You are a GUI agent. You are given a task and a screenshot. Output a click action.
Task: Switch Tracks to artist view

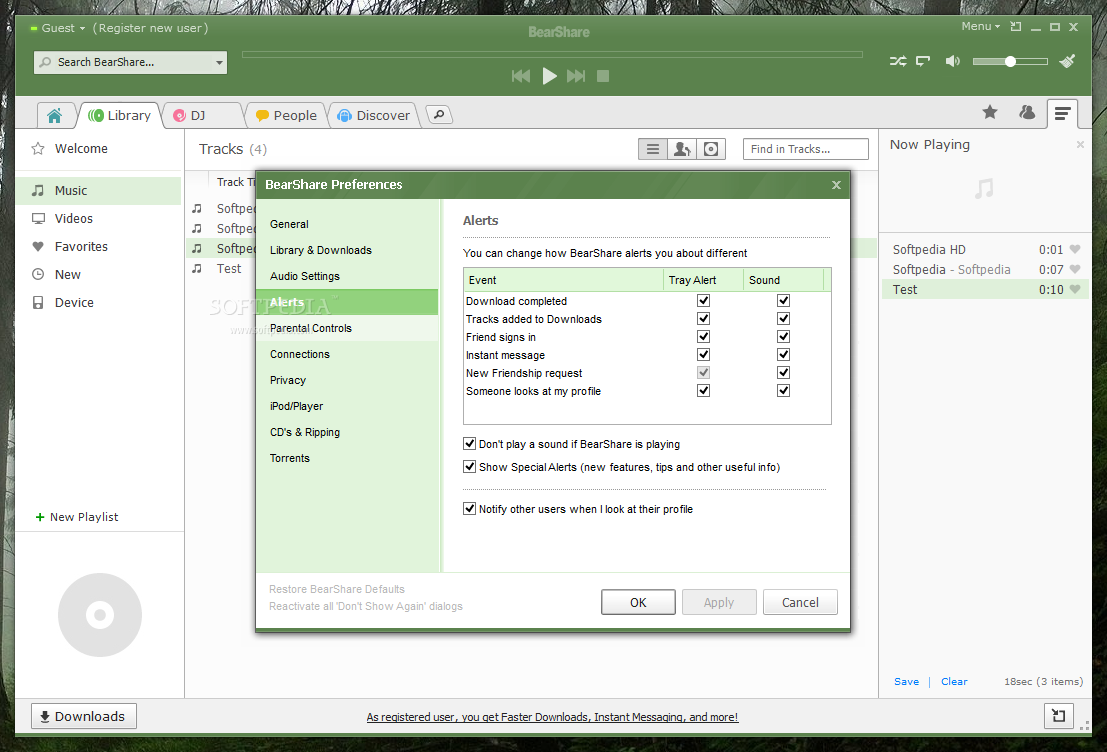(682, 149)
